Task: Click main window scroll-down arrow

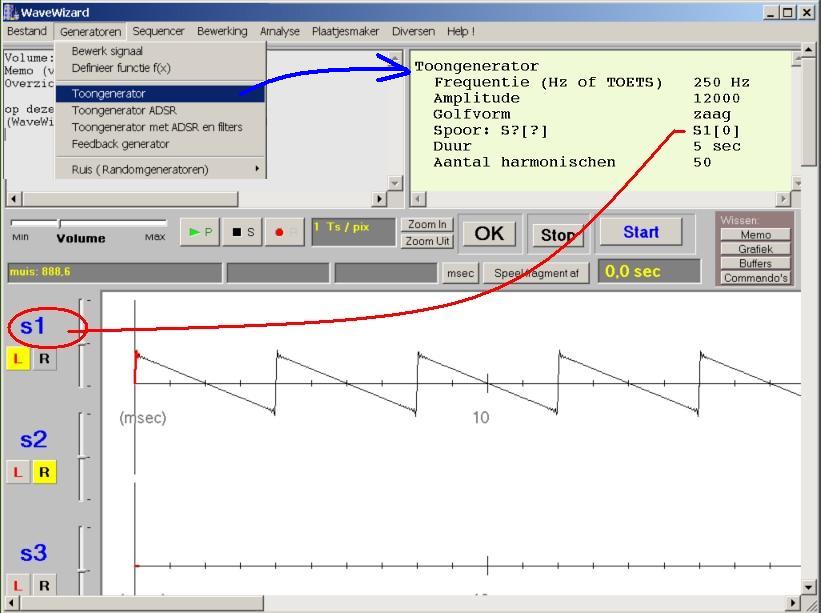Action: pyautogui.click(x=809, y=587)
